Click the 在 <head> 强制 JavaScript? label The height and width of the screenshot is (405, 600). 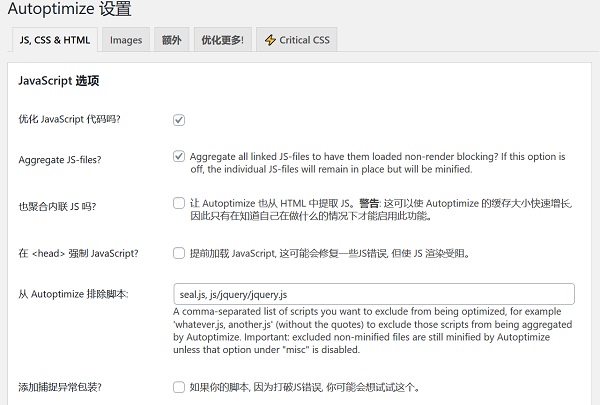pyautogui.click(x=78, y=253)
